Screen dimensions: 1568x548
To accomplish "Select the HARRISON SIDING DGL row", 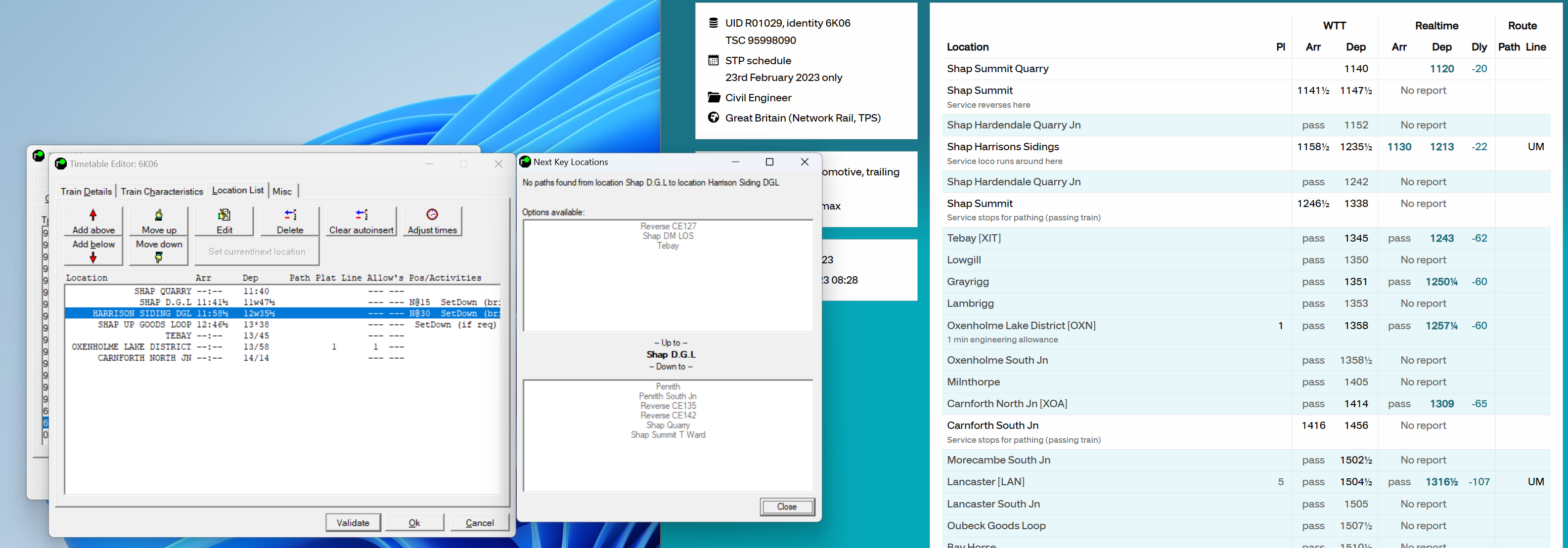I will (282, 313).
